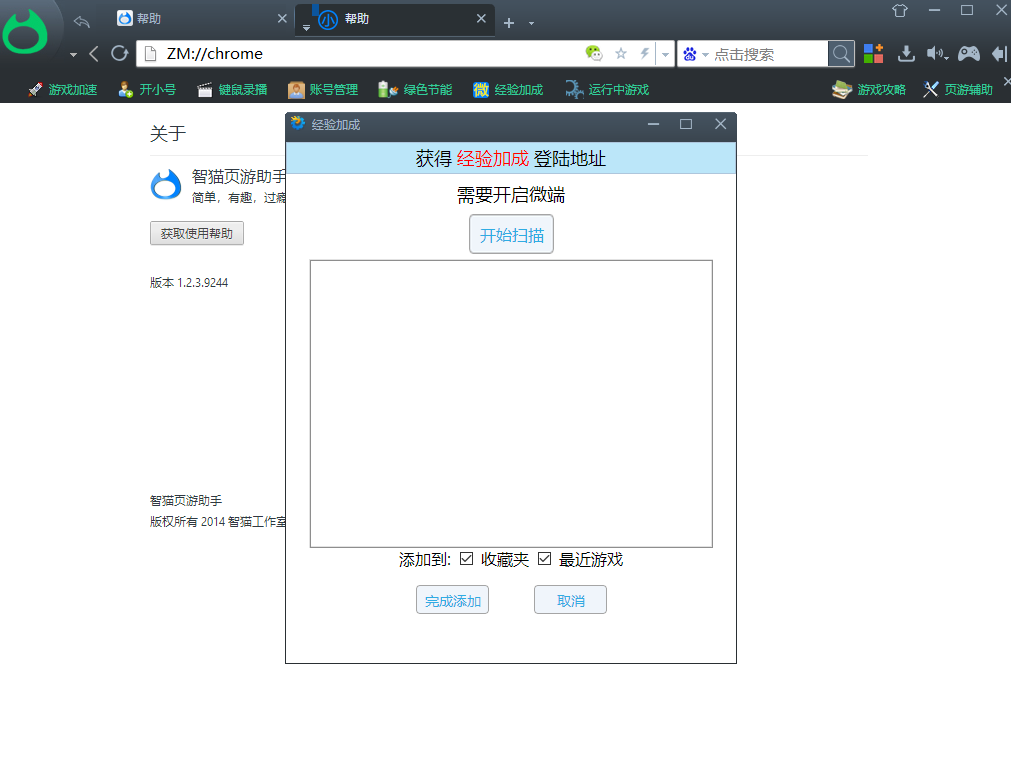The width and height of the screenshot is (1011, 759).
Task: Open the gamepad icon
Action: [968, 54]
